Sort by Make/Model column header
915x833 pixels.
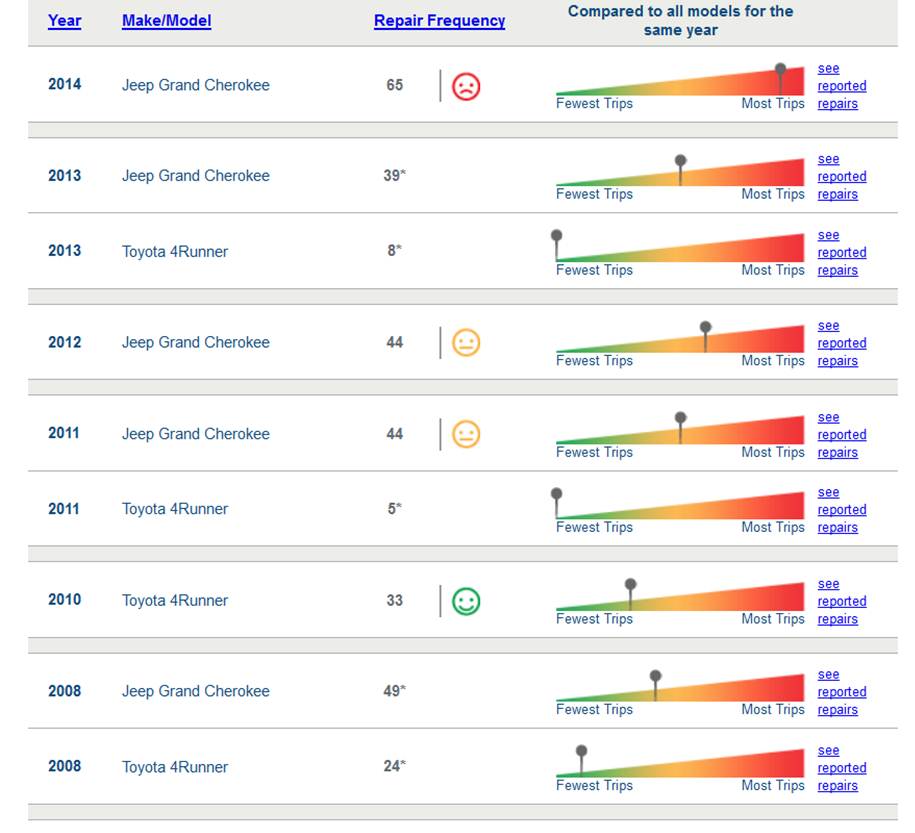(x=166, y=21)
